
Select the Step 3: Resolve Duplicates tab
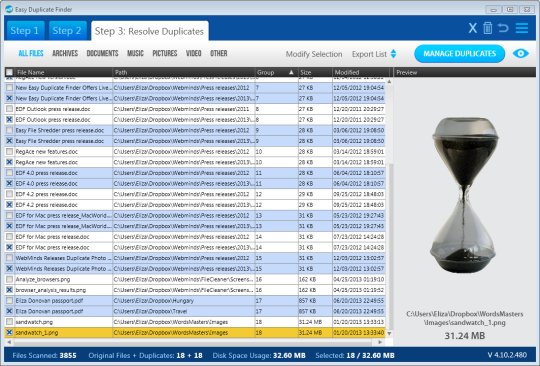tap(149, 31)
